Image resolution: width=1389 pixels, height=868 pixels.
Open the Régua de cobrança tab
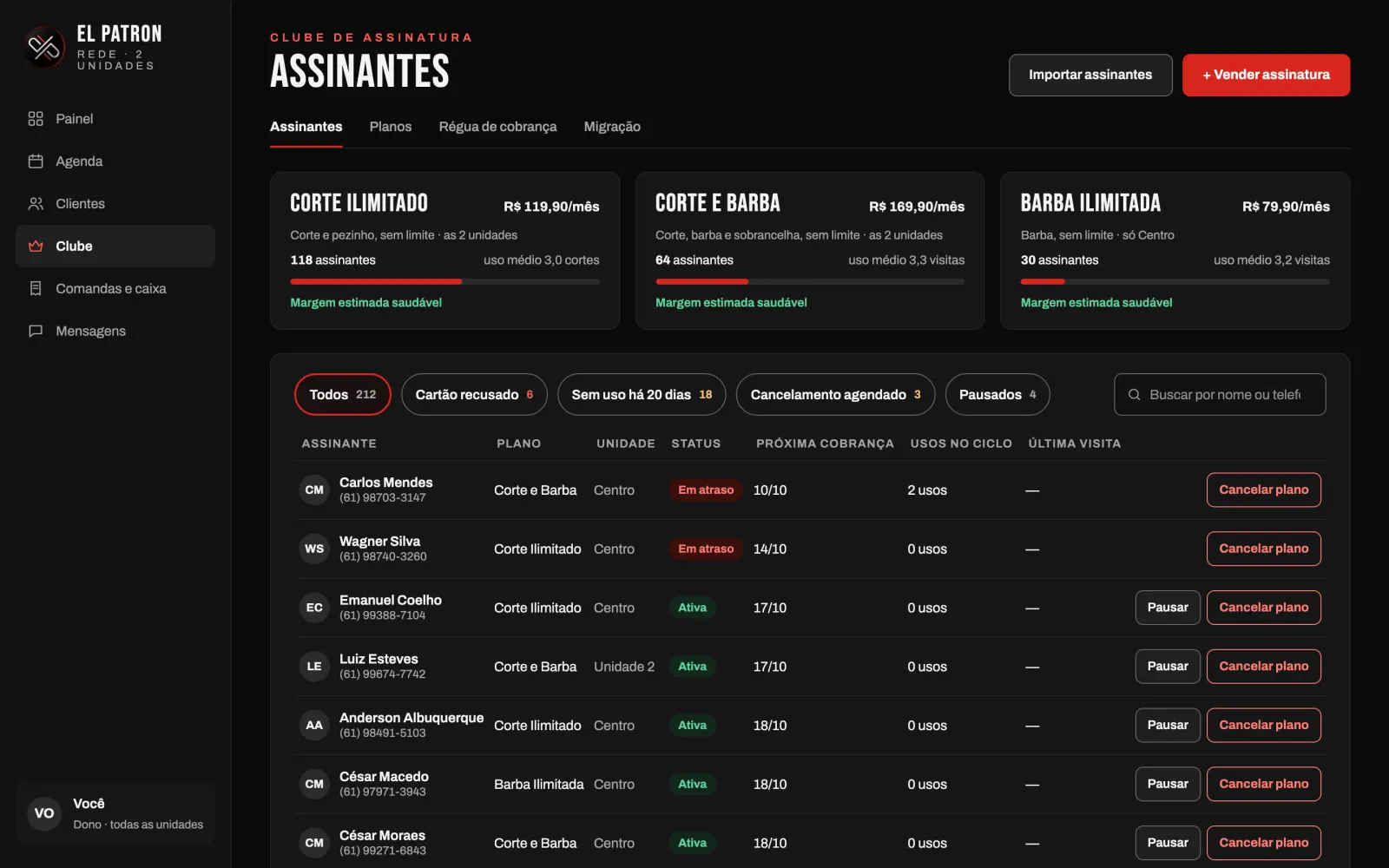(497, 127)
